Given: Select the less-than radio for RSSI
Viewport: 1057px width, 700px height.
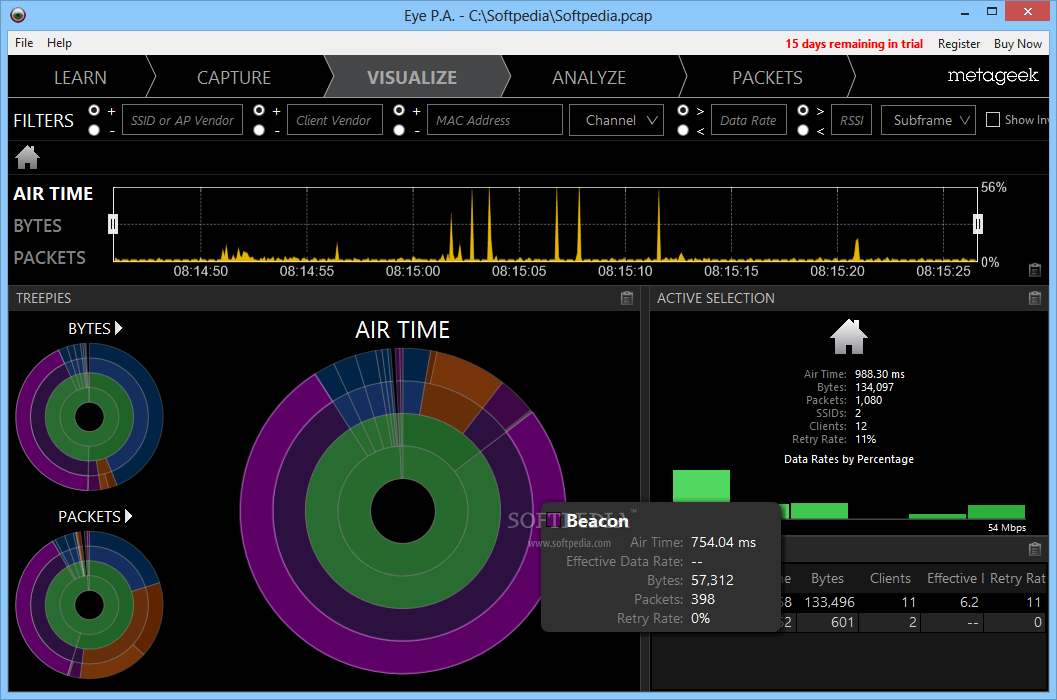Looking at the screenshot, I should click(x=803, y=129).
